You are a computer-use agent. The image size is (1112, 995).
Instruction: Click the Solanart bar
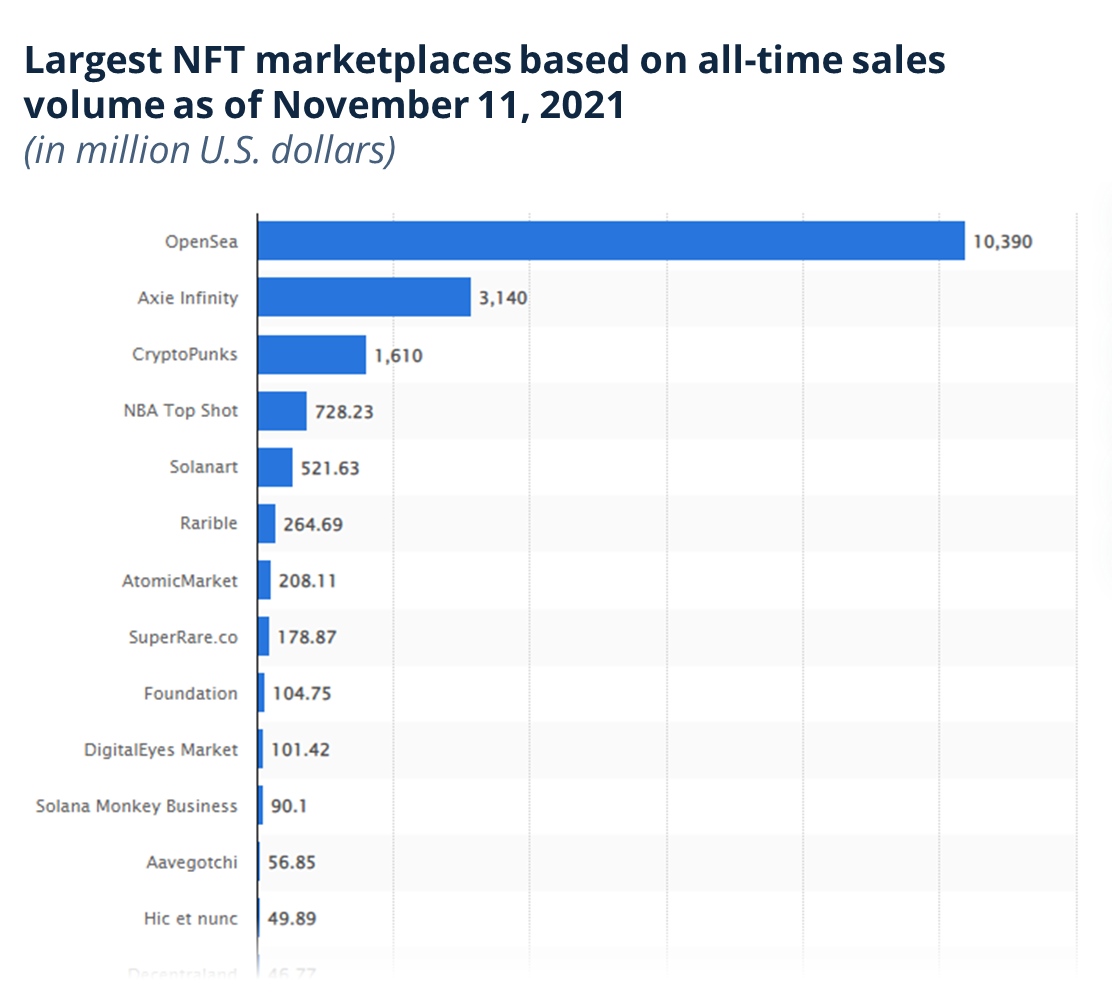pyautogui.click(x=275, y=467)
